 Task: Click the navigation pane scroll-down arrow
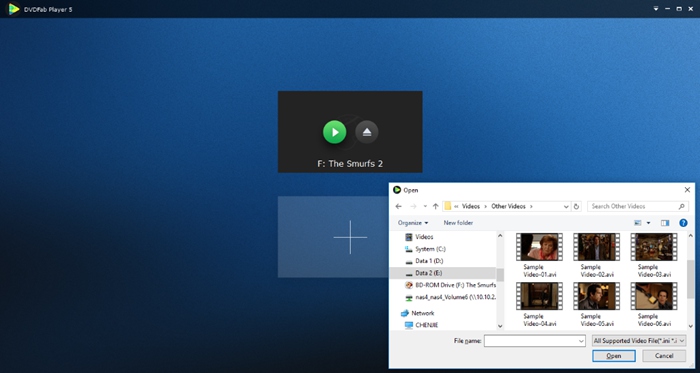click(x=500, y=326)
